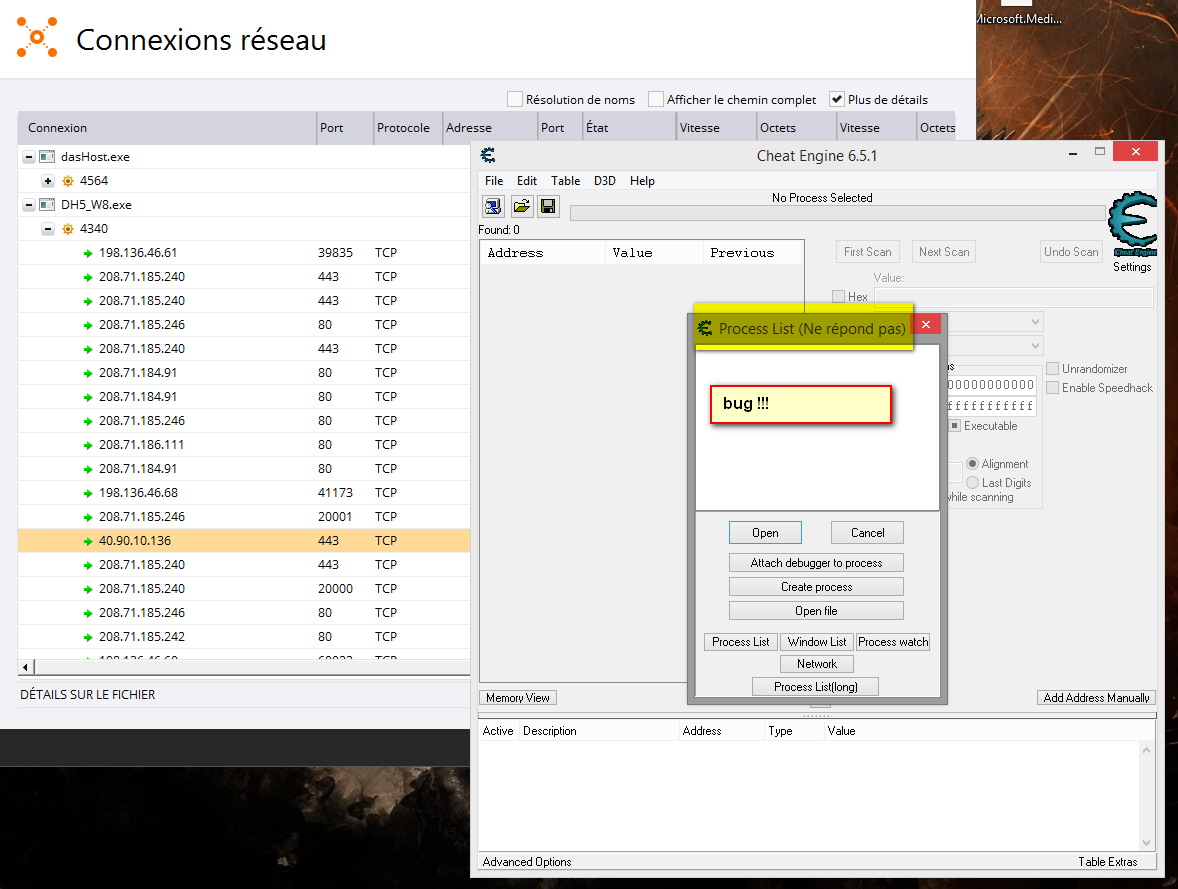Click the orange network app logo
This screenshot has width=1178, height=889.
pos(37,37)
